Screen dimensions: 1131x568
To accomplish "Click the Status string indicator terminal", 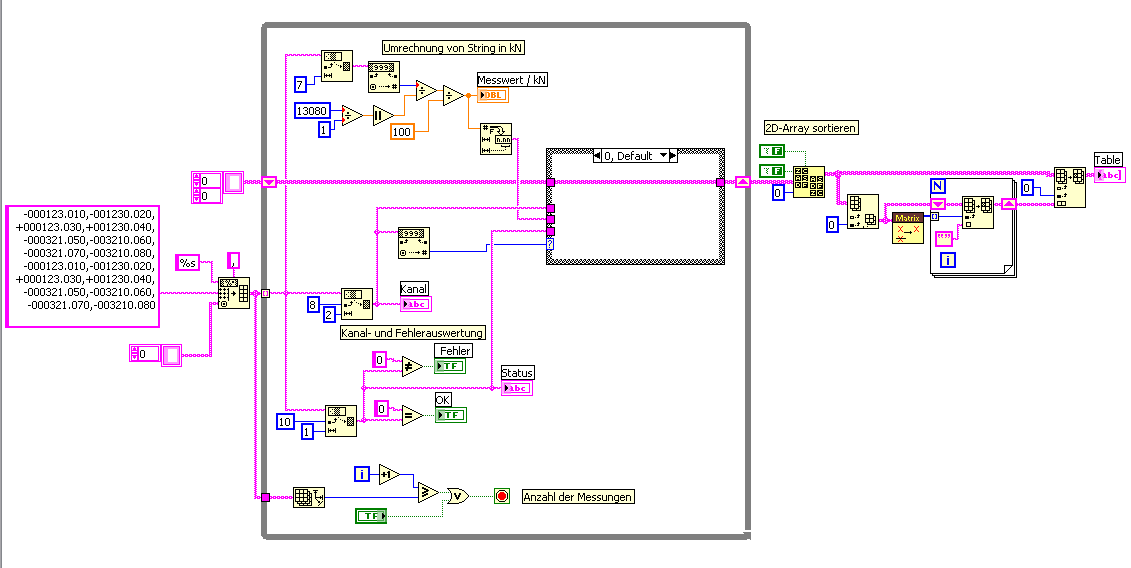I will [x=517, y=388].
